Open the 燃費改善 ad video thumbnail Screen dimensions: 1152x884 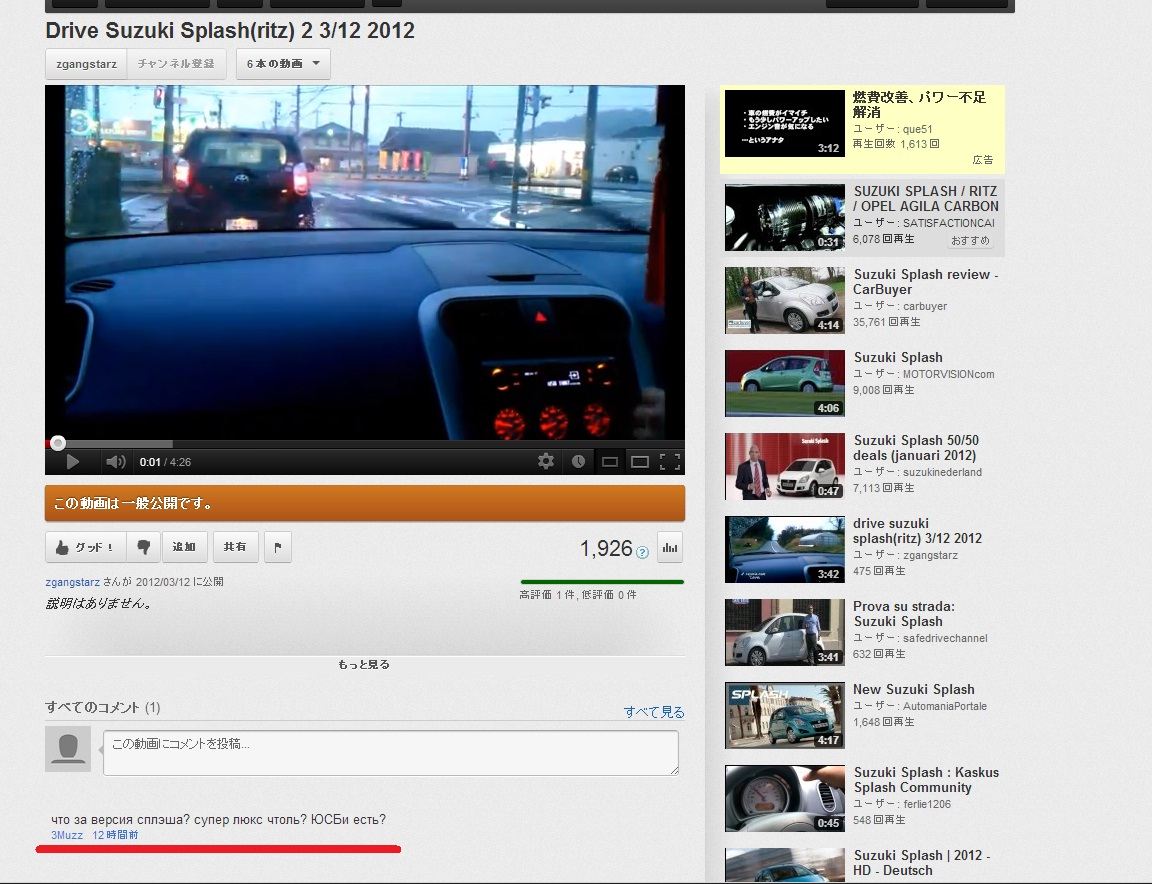[785, 123]
